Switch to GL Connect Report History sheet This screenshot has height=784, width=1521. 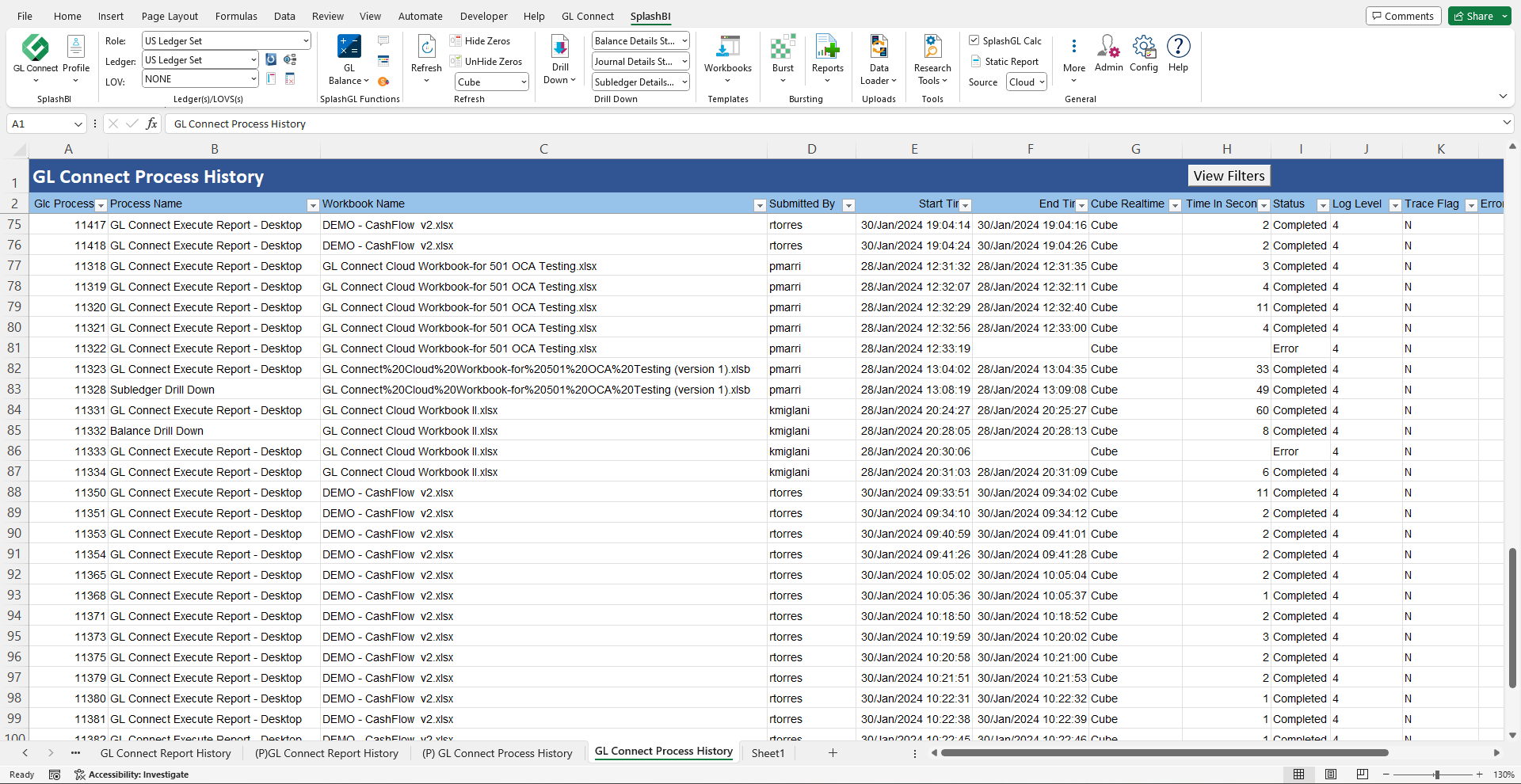(166, 753)
